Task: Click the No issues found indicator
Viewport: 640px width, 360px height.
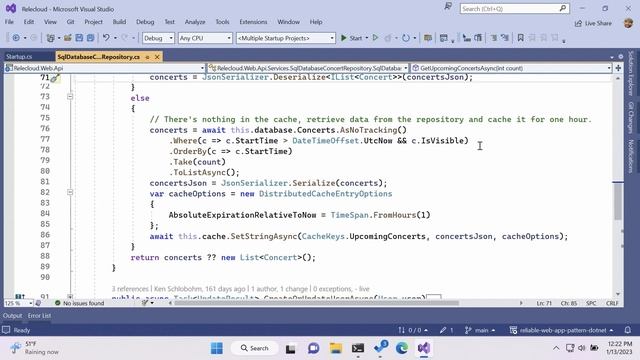Action: (80, 303)
